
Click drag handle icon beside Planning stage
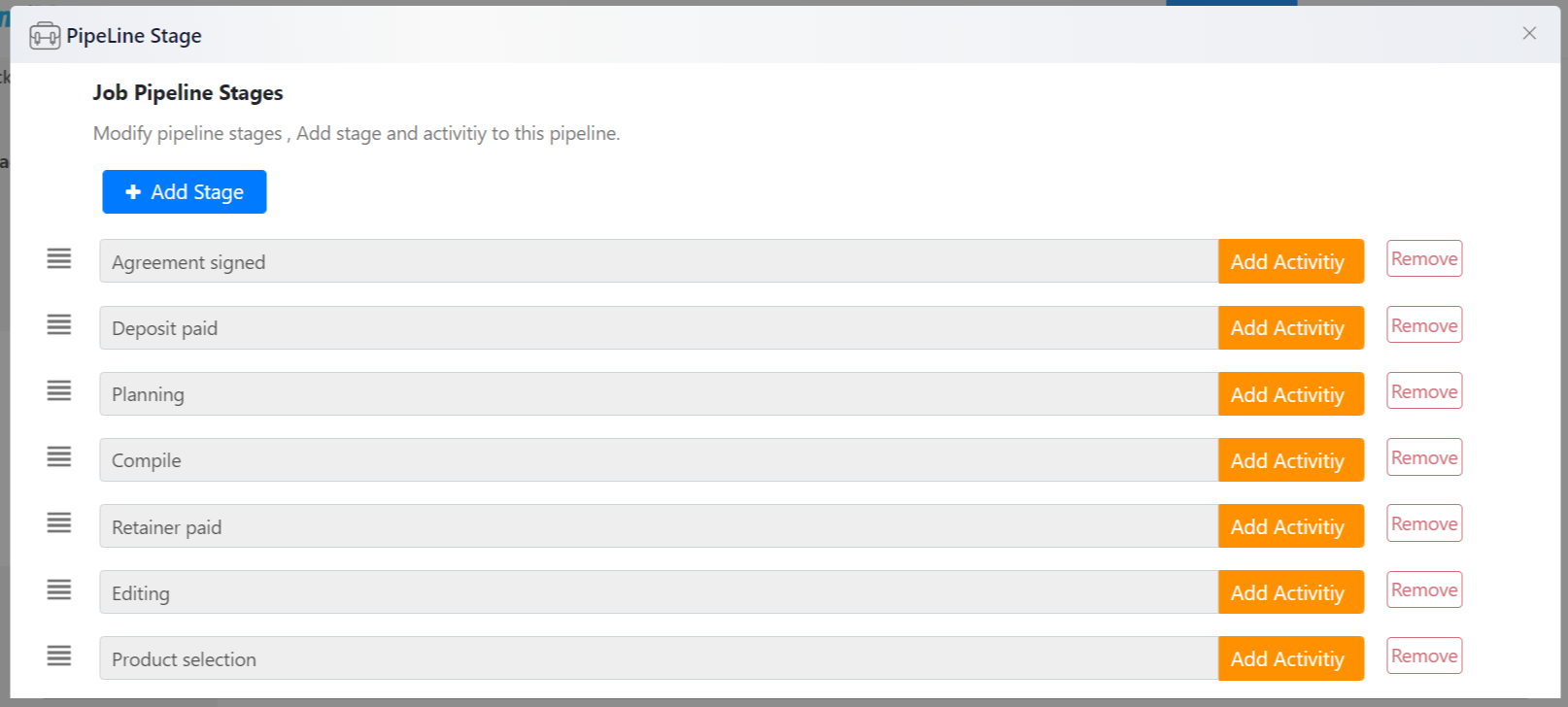coord(59,390)
